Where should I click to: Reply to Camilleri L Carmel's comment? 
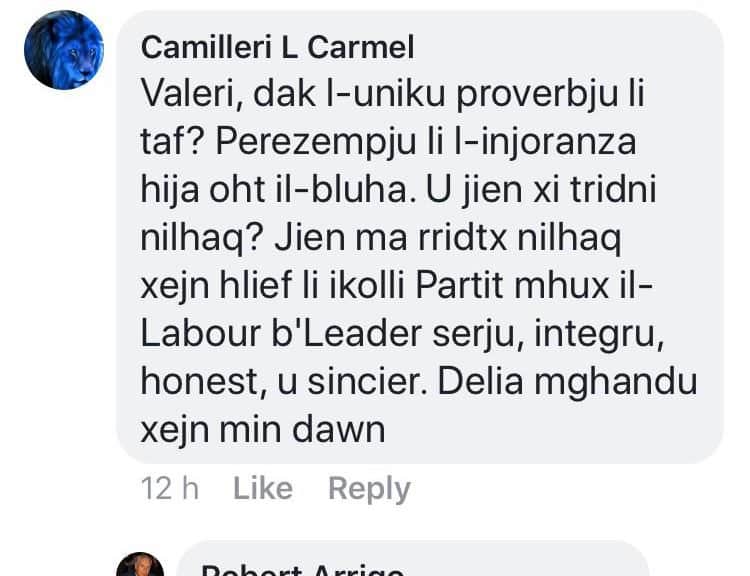coord(369,489)
